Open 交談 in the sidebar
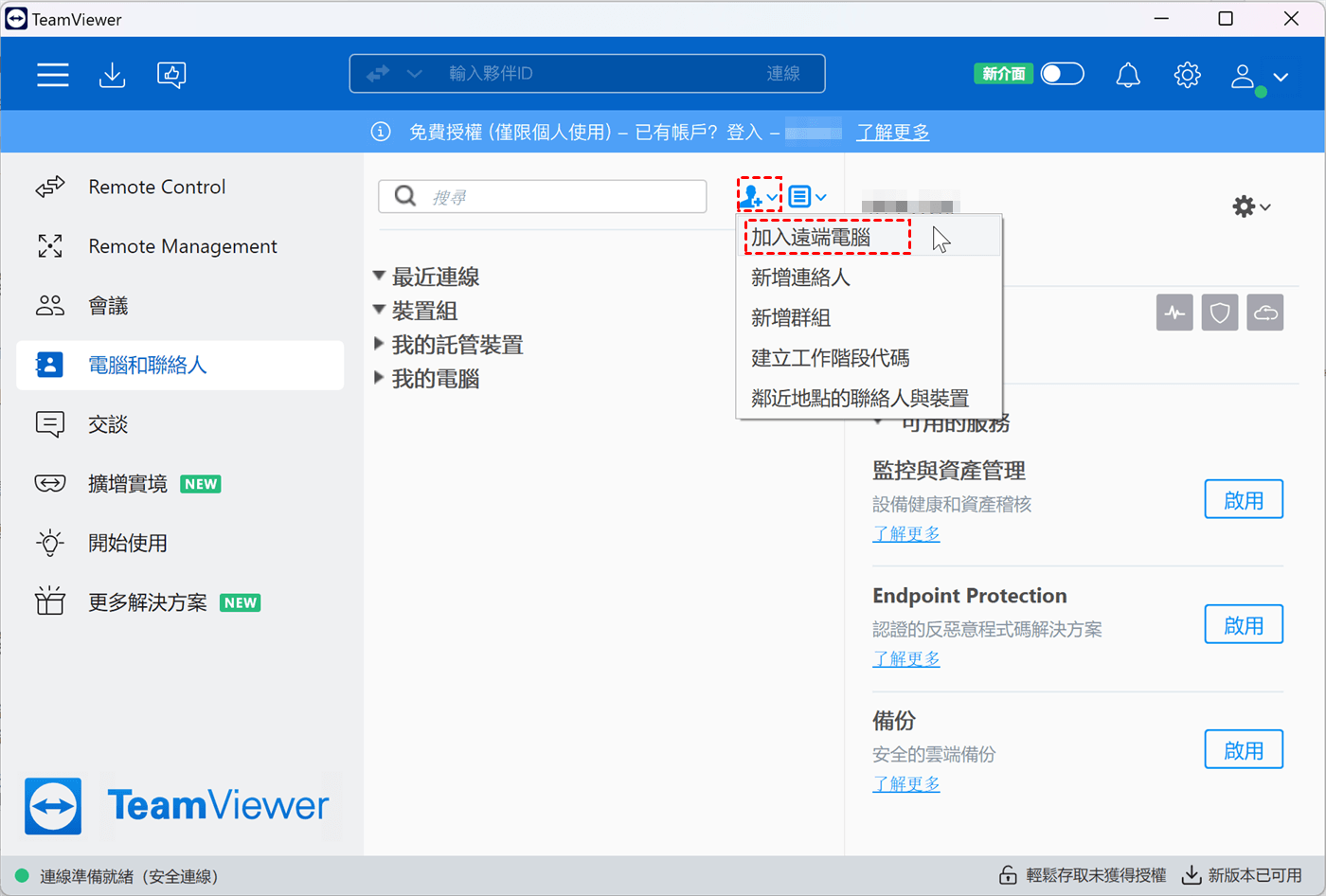 coord(108,424)
